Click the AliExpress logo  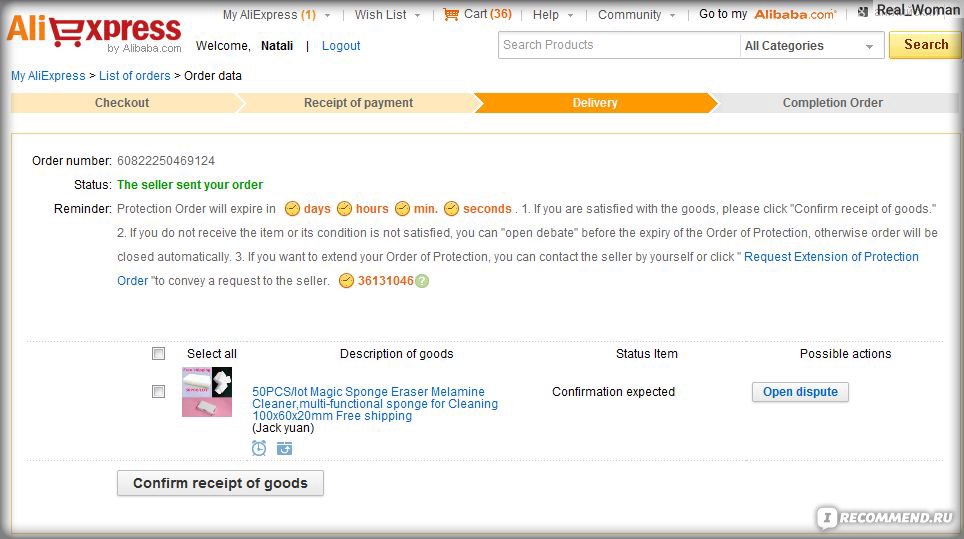94,32
